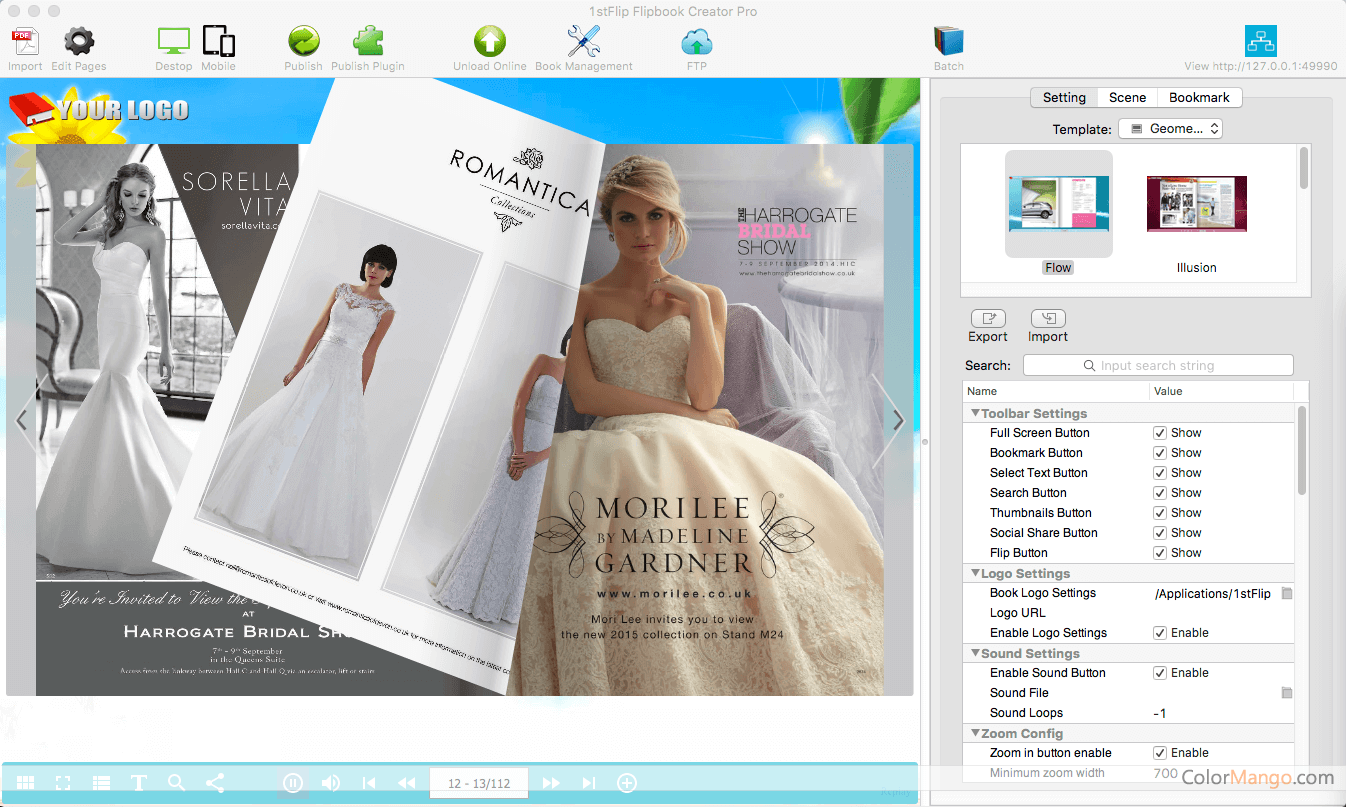Flip to previous page using left arrow
The width and height of the screenshot is (1346, 807).
(21, 421)
